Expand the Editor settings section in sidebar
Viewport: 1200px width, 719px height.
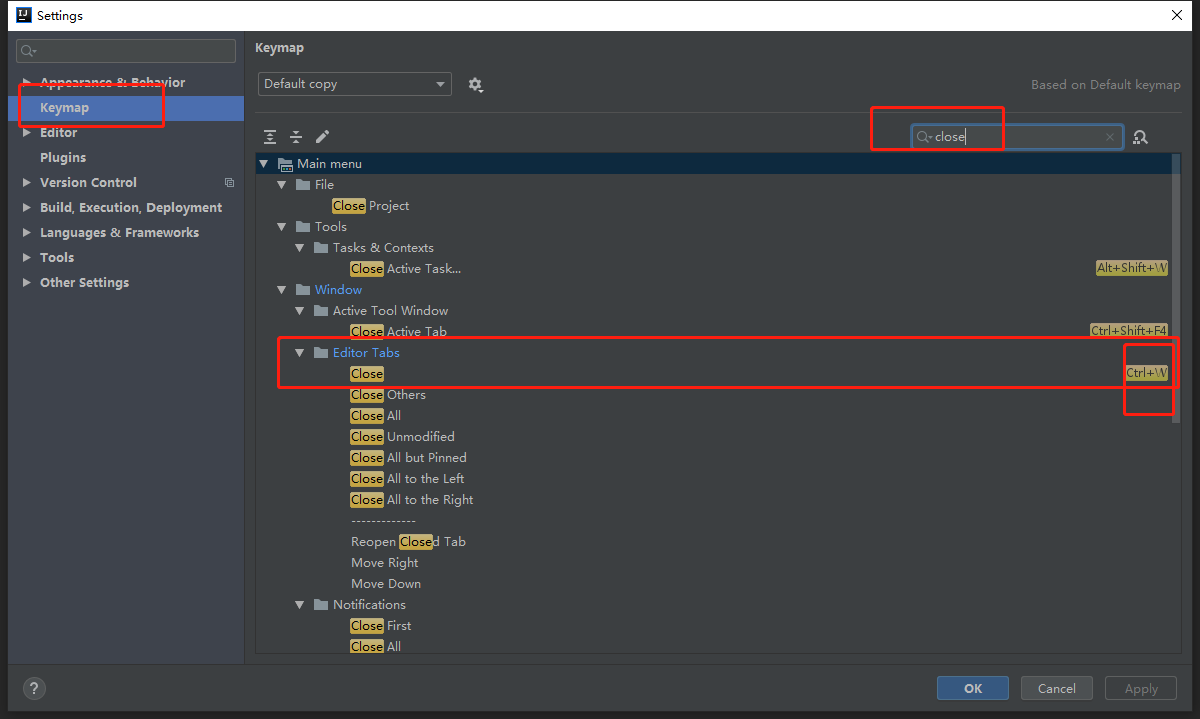26,132
